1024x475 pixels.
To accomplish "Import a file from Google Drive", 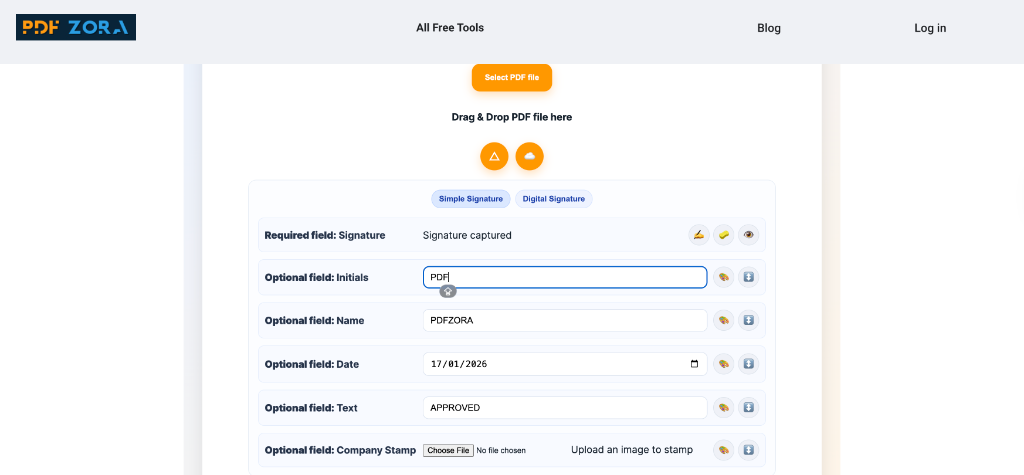I will [x=494, y=156].
